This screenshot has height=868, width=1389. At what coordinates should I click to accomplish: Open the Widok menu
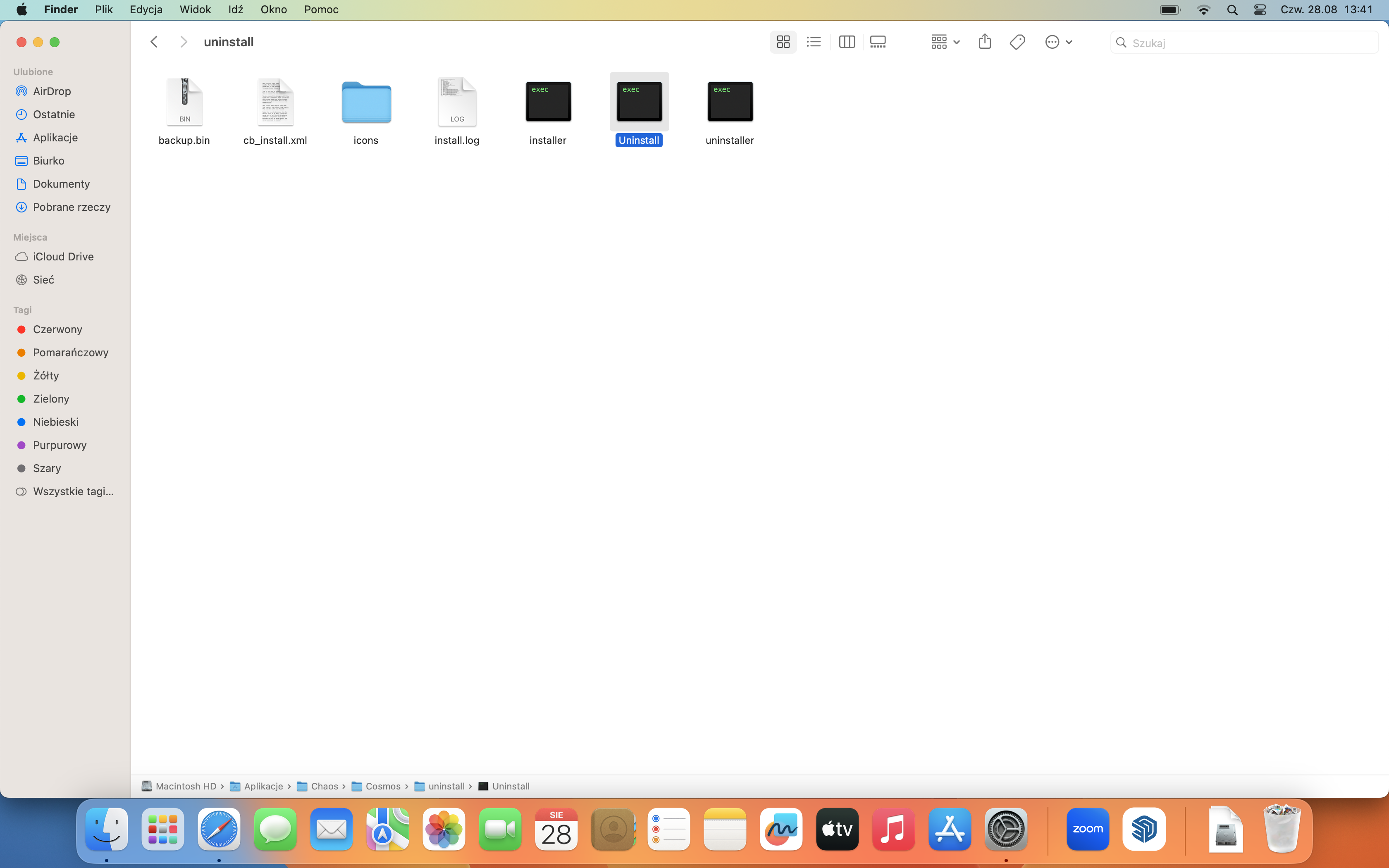click(x=195, y=10)
